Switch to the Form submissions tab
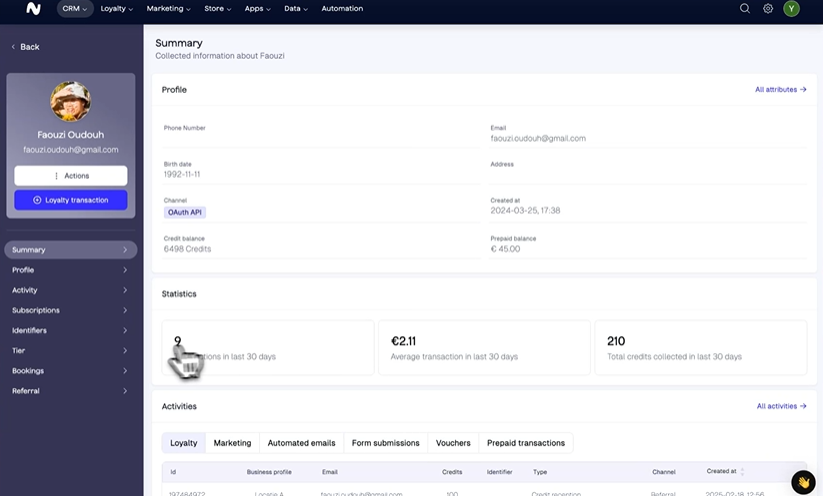The width and height of the screenshot is (823, 496). [x=386, y=443]
